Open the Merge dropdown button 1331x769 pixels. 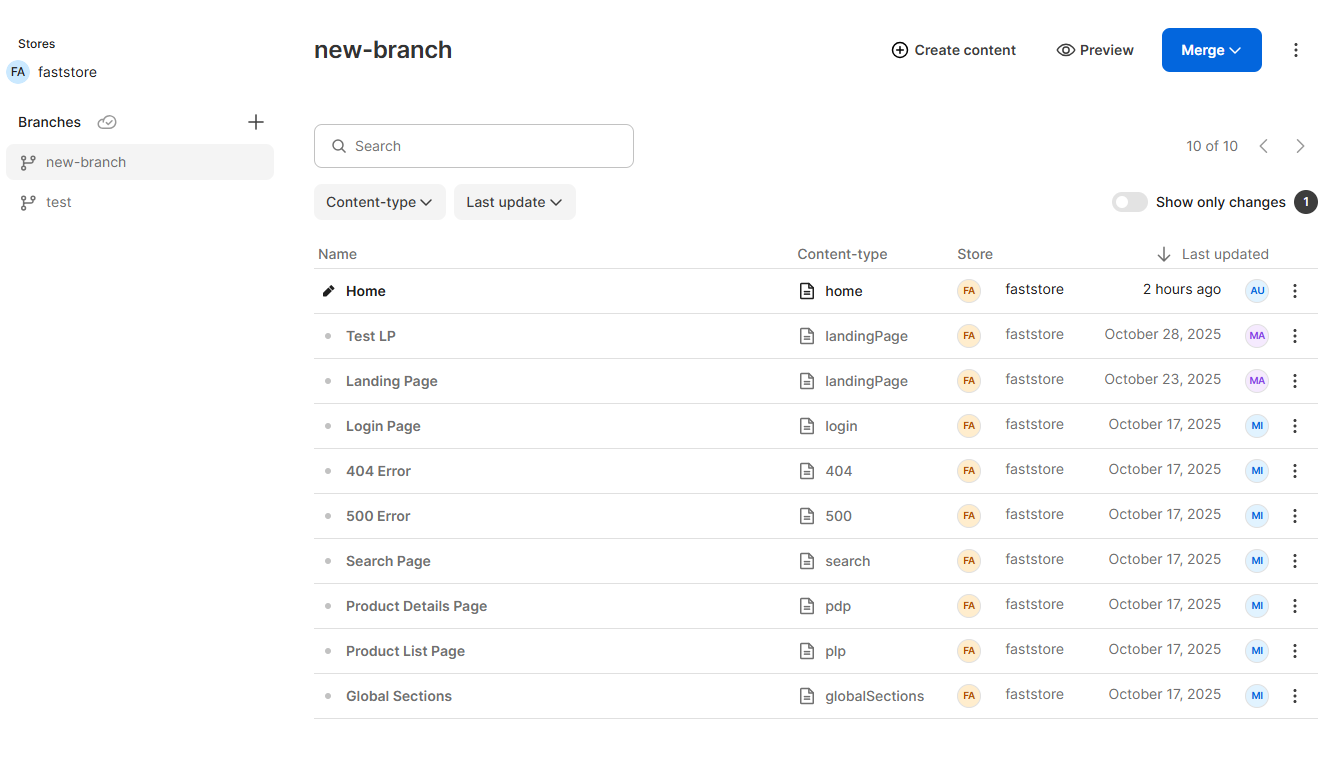(x=1212, y=50)
